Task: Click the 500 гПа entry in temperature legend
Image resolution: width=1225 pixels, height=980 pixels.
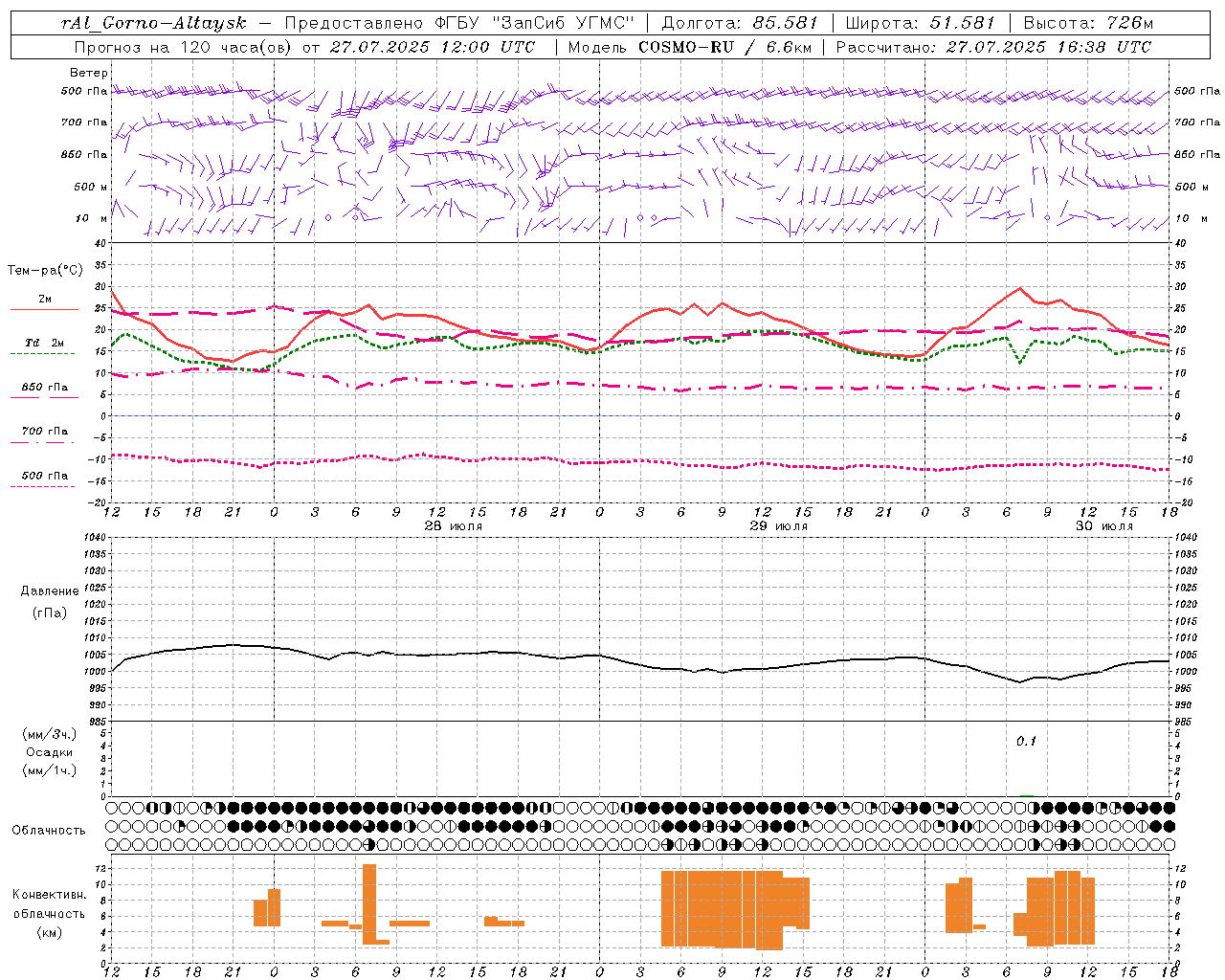Action: [x=45, y=476]
